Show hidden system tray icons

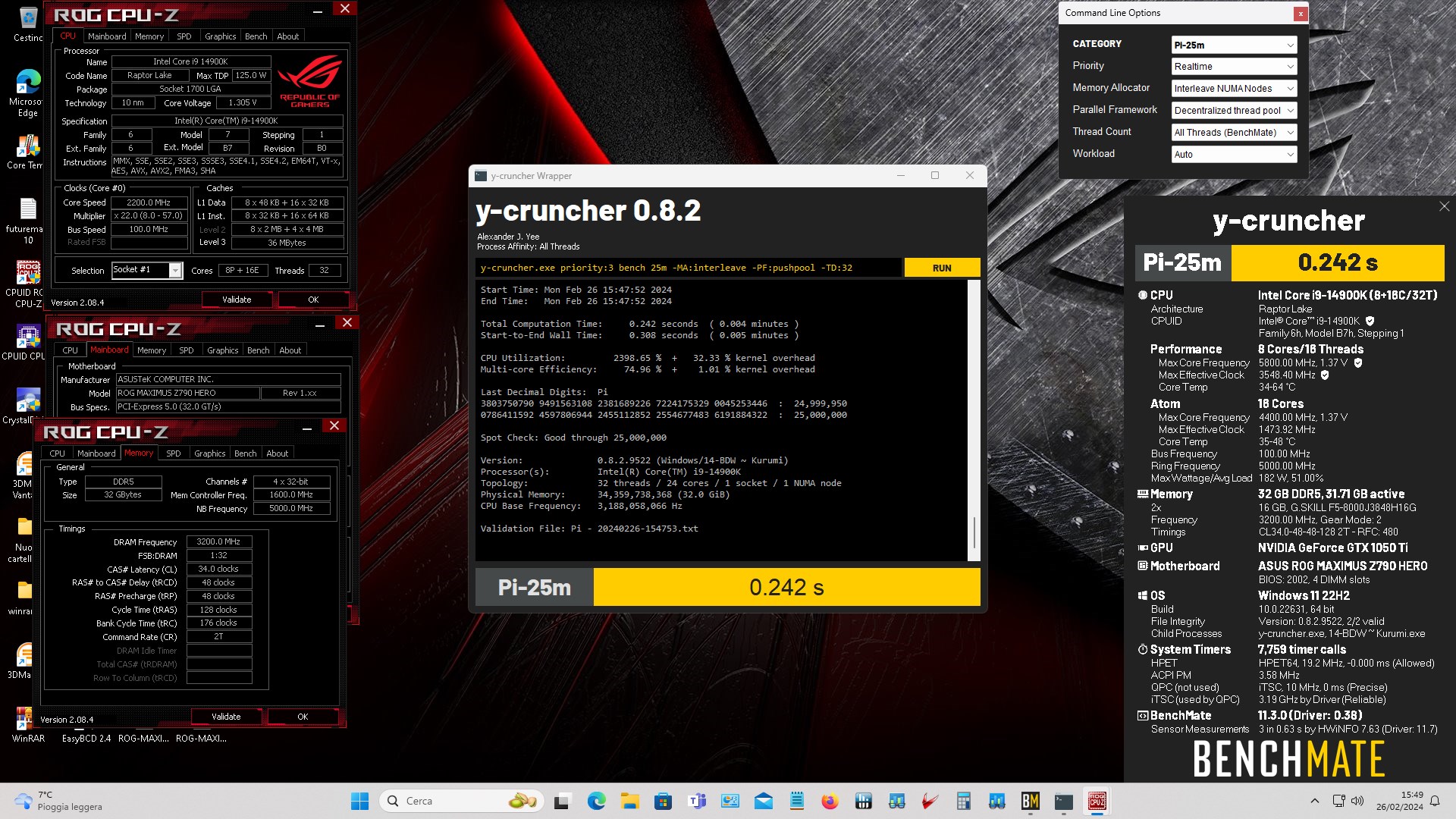(1314, 801)
